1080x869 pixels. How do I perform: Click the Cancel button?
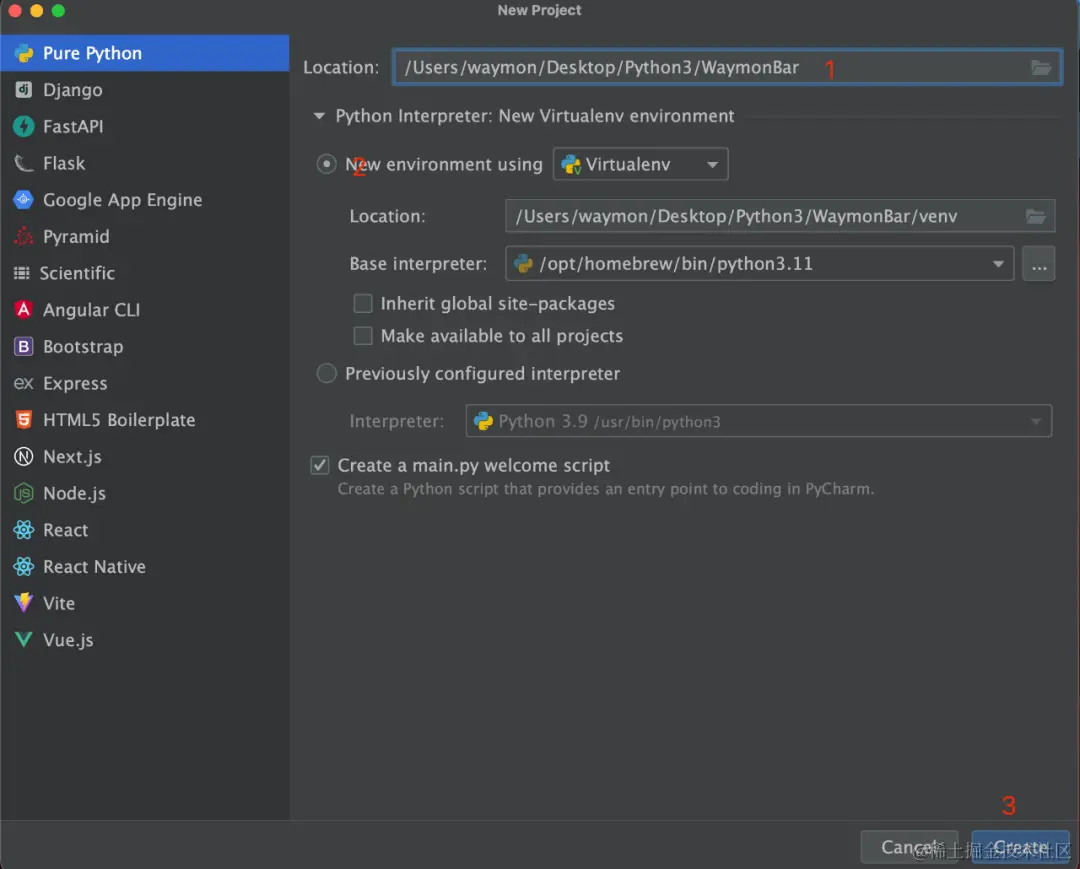tap(909, 847)
